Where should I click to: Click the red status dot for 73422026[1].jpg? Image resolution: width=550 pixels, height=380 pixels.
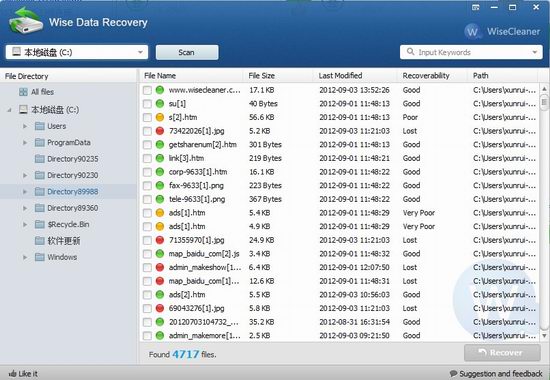click(160, 131)
